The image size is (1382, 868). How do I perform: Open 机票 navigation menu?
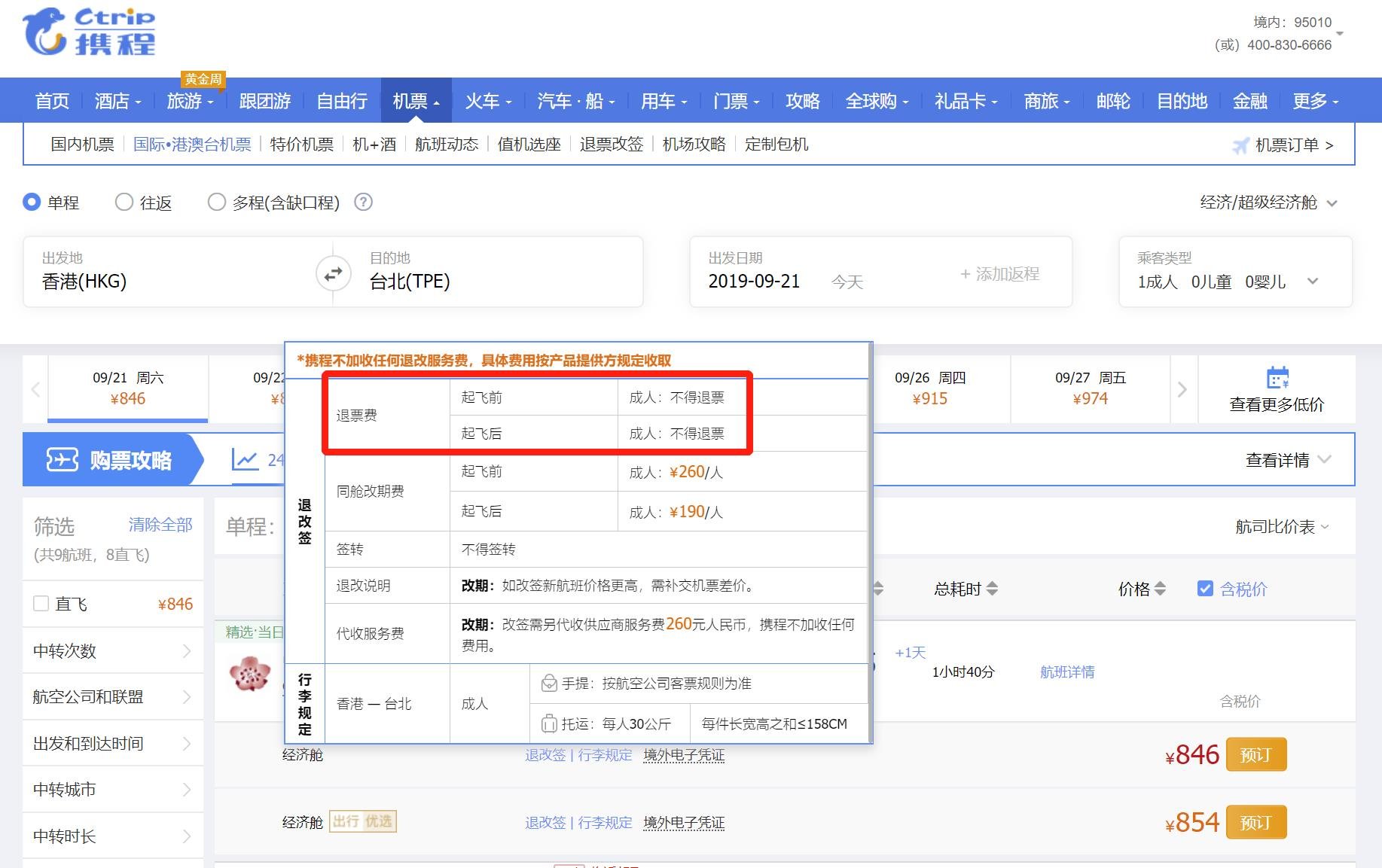pyautogui.click(x=416, y=101)
